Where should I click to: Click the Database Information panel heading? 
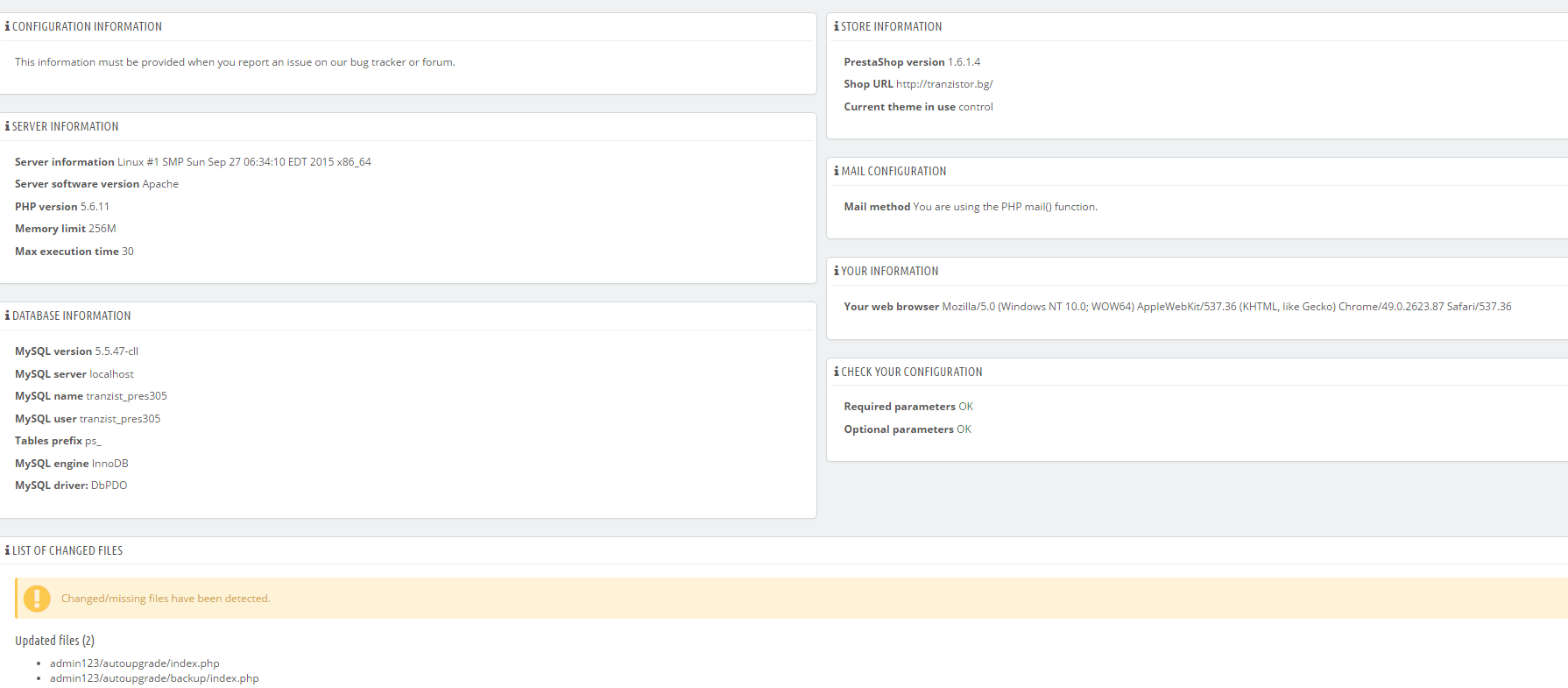pyautogui.click(x=71, y=316)
